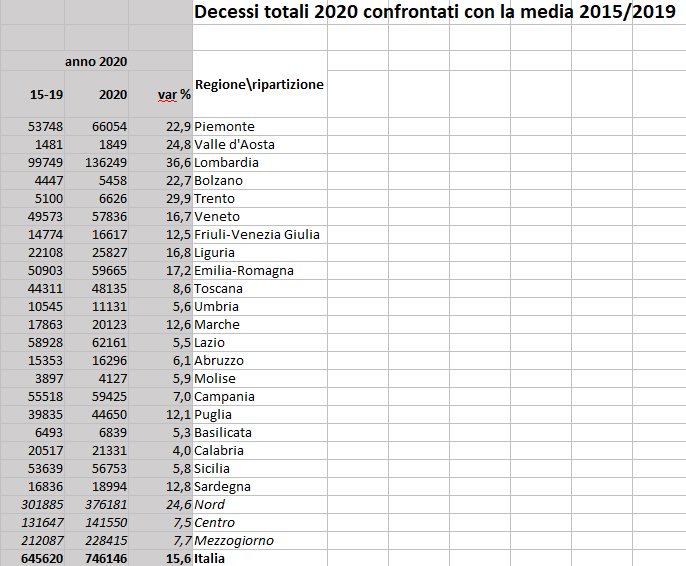The image size is (686, 566).
Task: Select the 'Trento' cell
Action: [x=260, y=198]
